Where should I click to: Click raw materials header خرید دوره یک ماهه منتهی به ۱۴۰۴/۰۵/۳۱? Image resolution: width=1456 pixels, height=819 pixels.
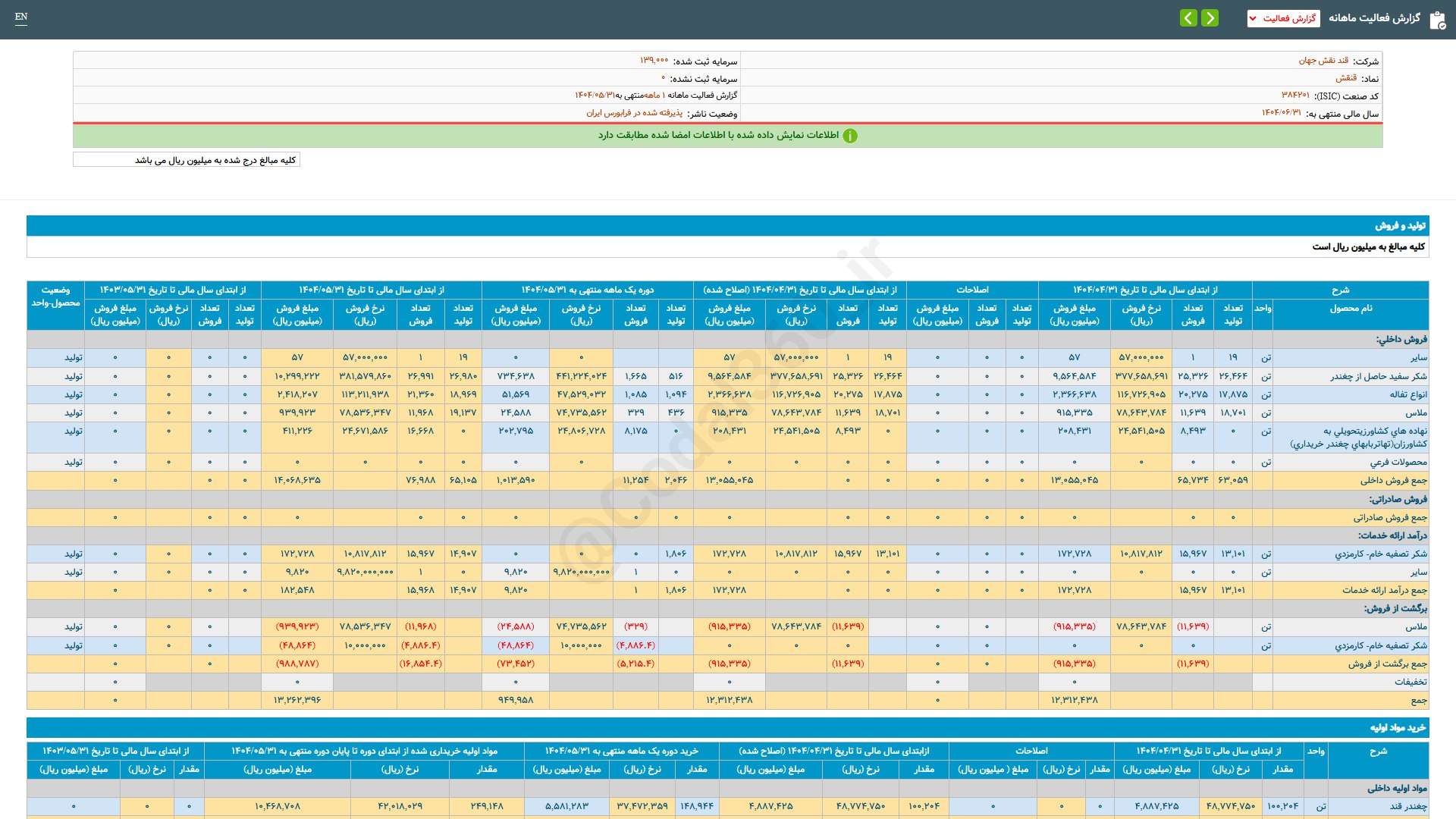click(x=622, y=752)
